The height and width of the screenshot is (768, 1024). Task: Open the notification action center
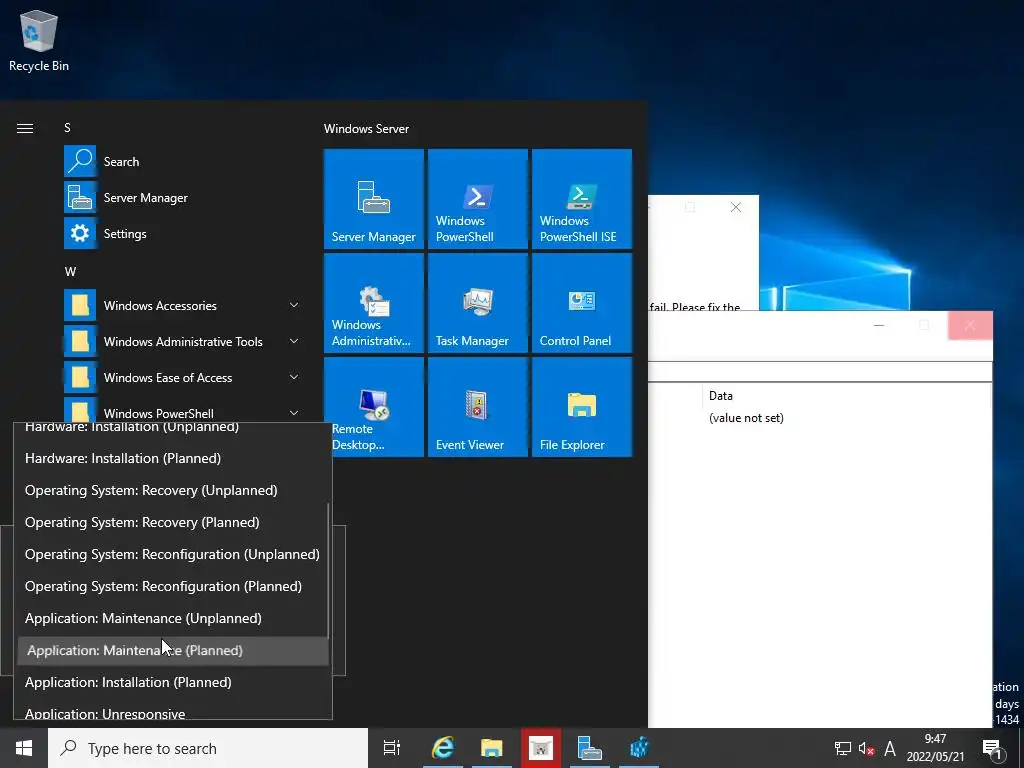coord(992,748)
